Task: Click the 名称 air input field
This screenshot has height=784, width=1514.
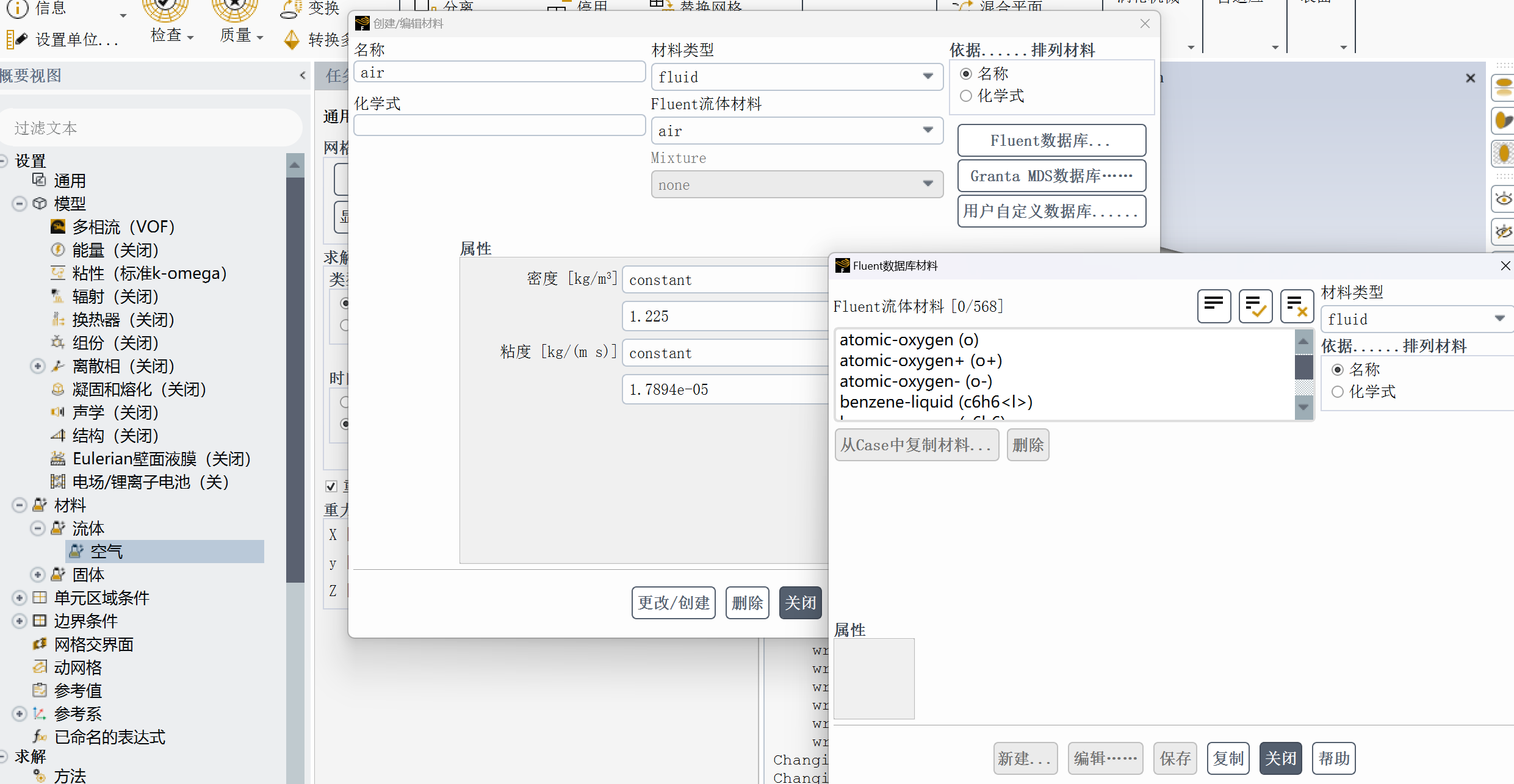Action: (499, 72)
